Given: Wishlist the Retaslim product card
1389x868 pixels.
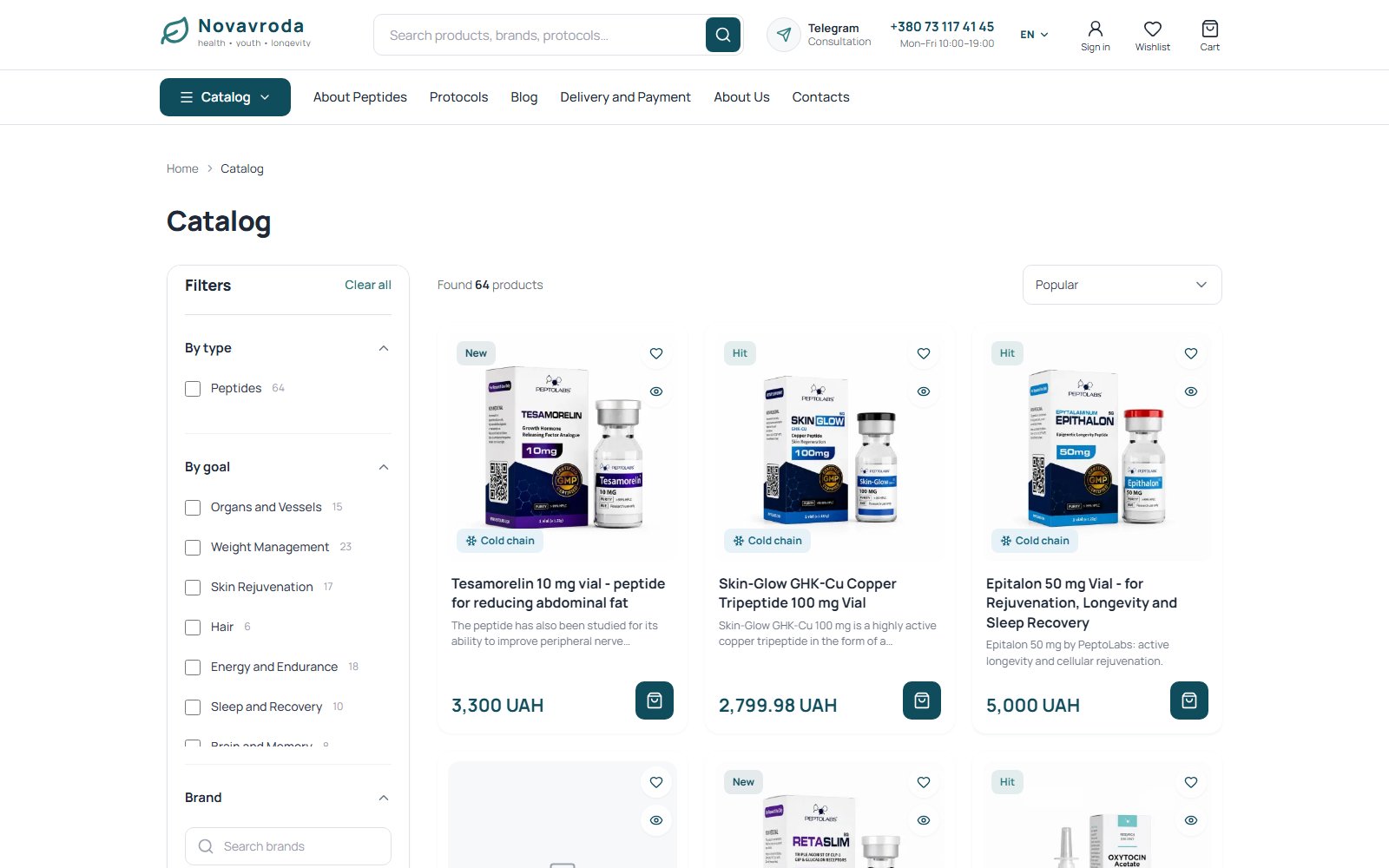Looking at the screenshot, I should coord(924,782).
